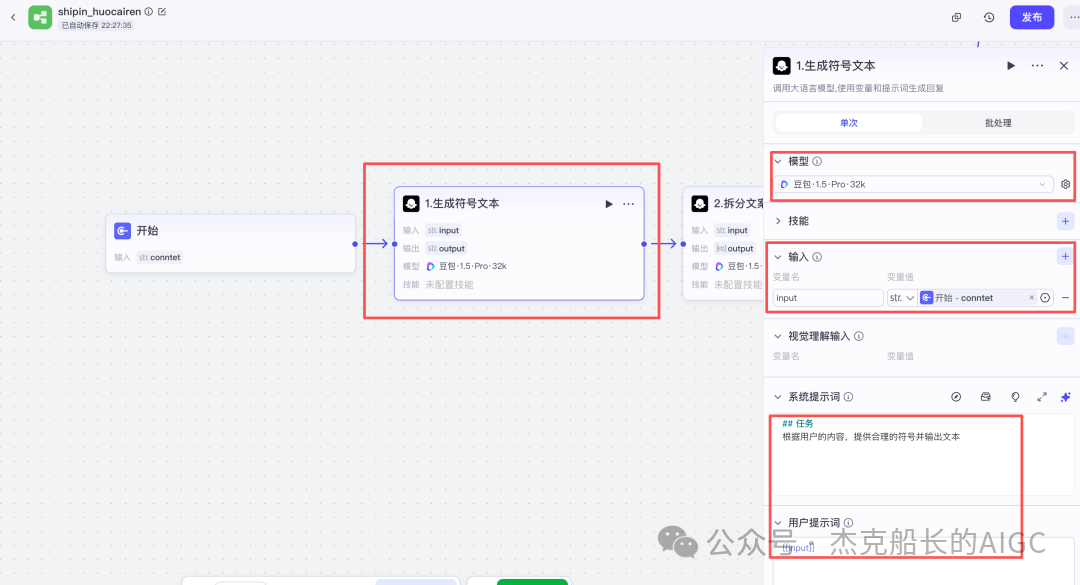Screen dimensions: 1080x585
Task: Show info tooltip for 输入
Action: click(817, 257)
